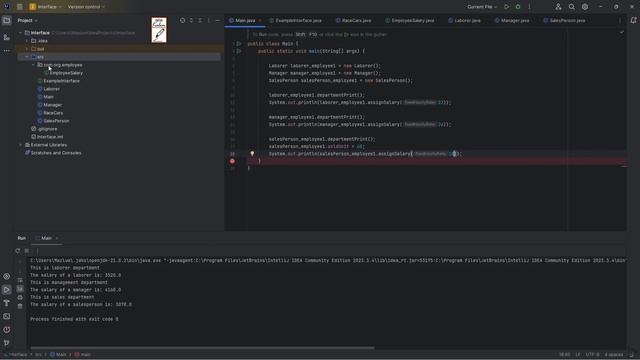Toggle scroll to end in console

(x=20, y=289)
